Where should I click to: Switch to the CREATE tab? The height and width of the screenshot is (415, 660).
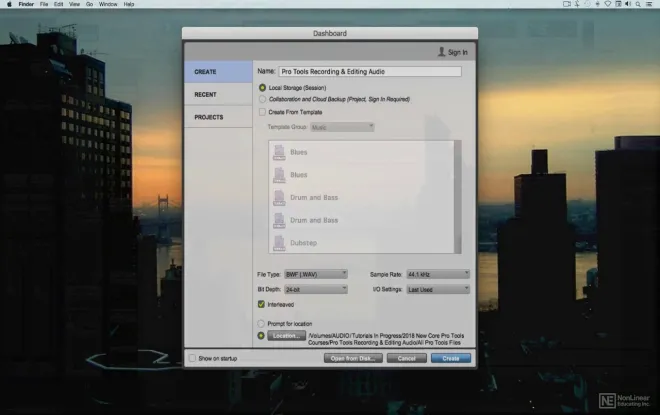click(218, 72)
